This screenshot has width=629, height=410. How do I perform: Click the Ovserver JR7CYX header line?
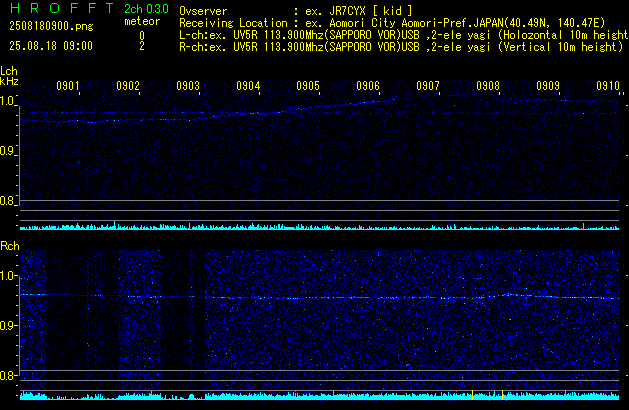click(296, 11)
